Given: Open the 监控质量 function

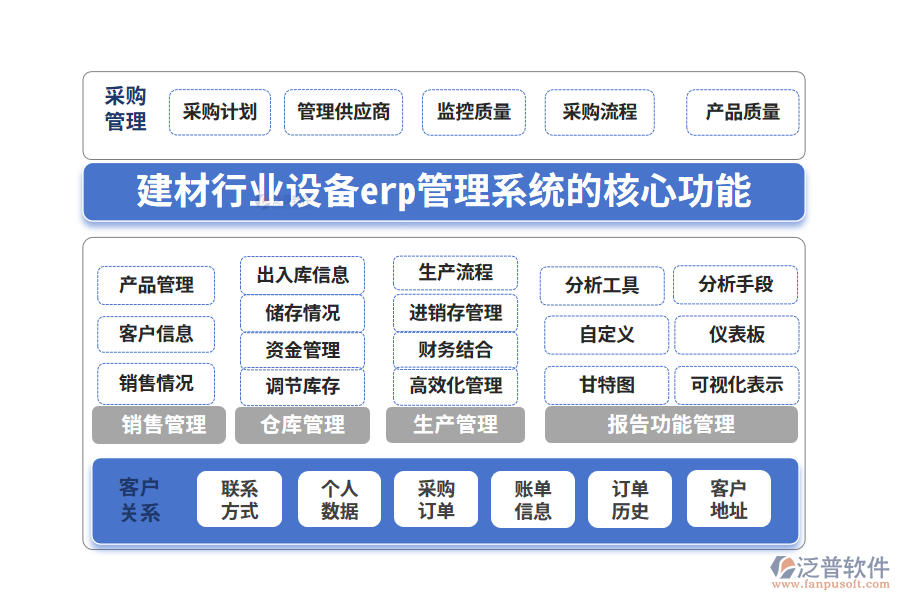Looking at the screenshot, I should pos(474,112).
